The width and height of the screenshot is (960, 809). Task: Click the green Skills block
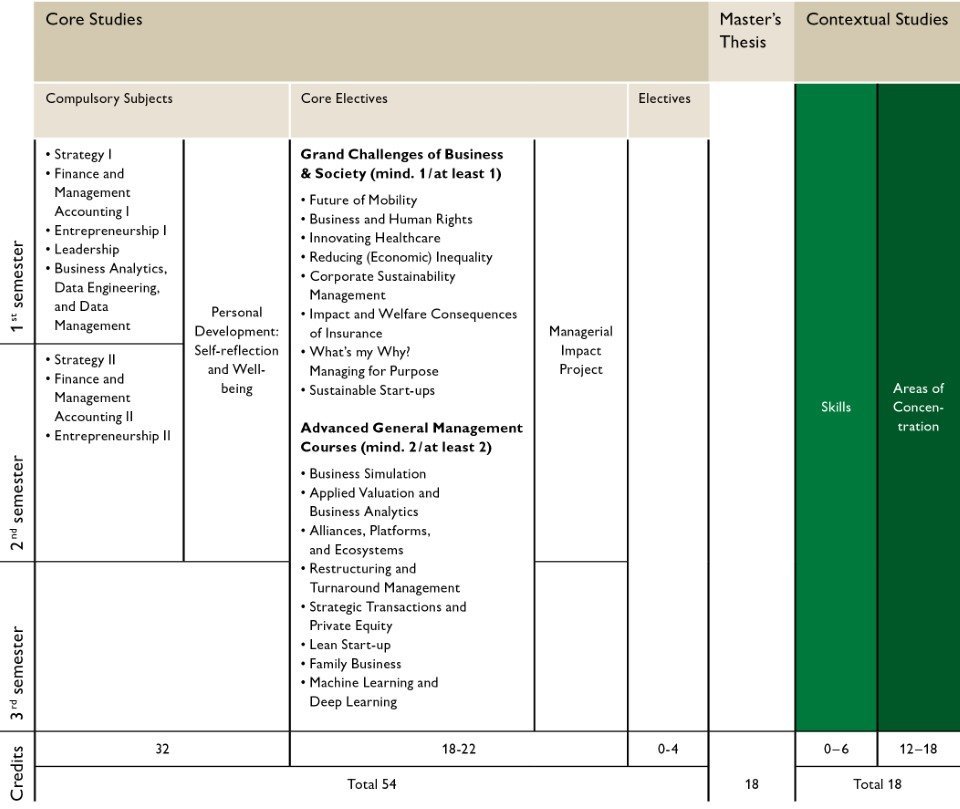click(x=836, y=407)
